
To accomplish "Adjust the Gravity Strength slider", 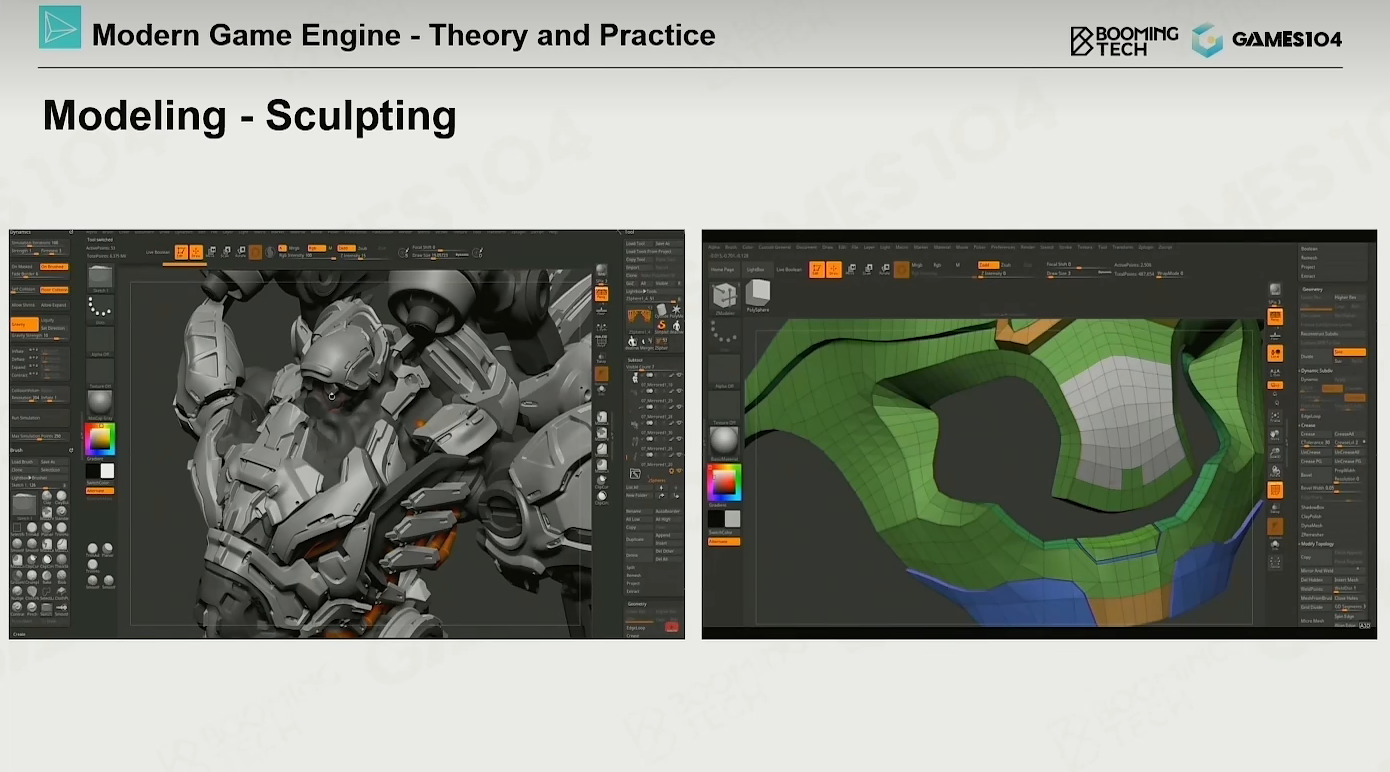I will [40, 336].
